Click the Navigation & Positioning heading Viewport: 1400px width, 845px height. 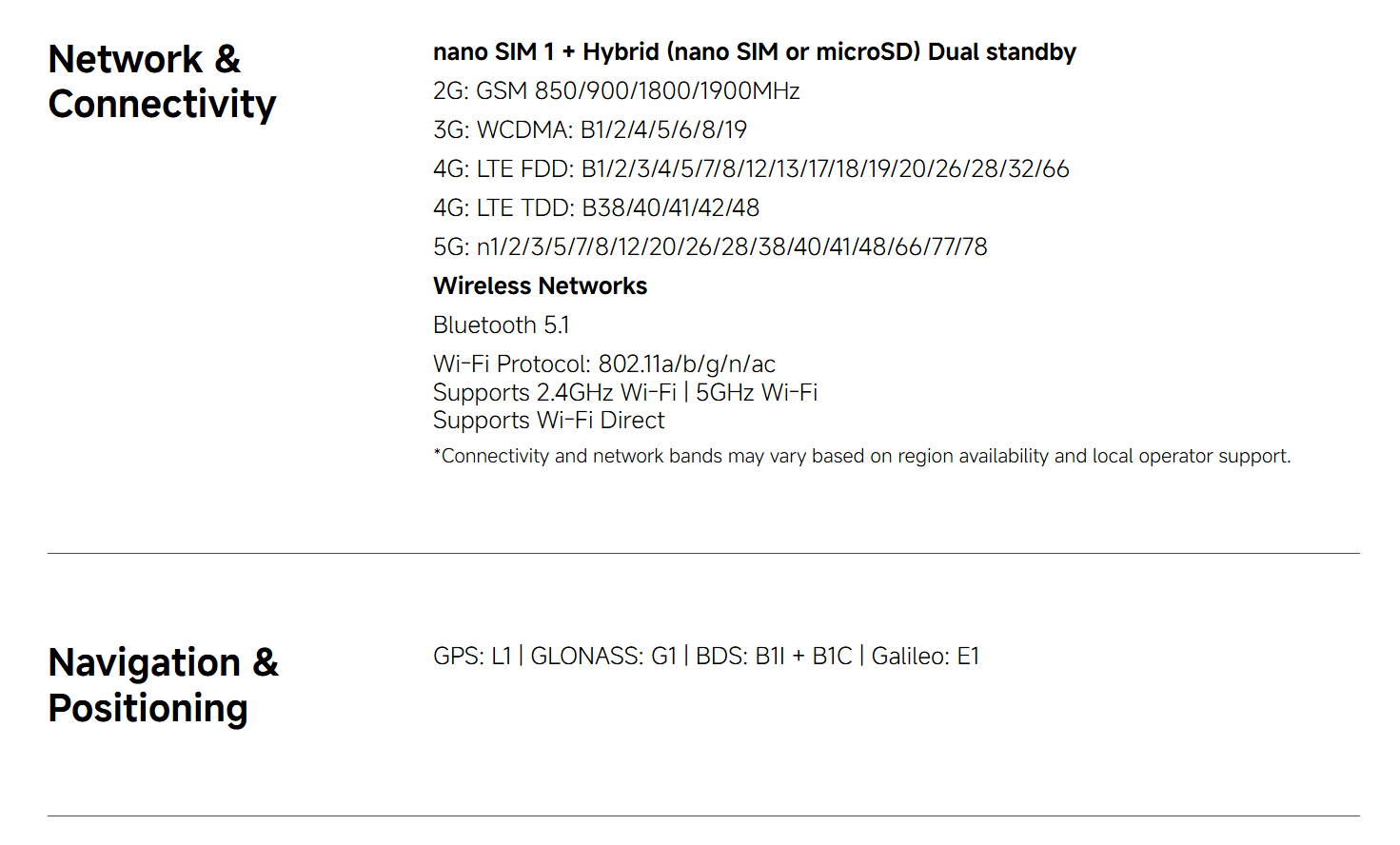[163, 685]
